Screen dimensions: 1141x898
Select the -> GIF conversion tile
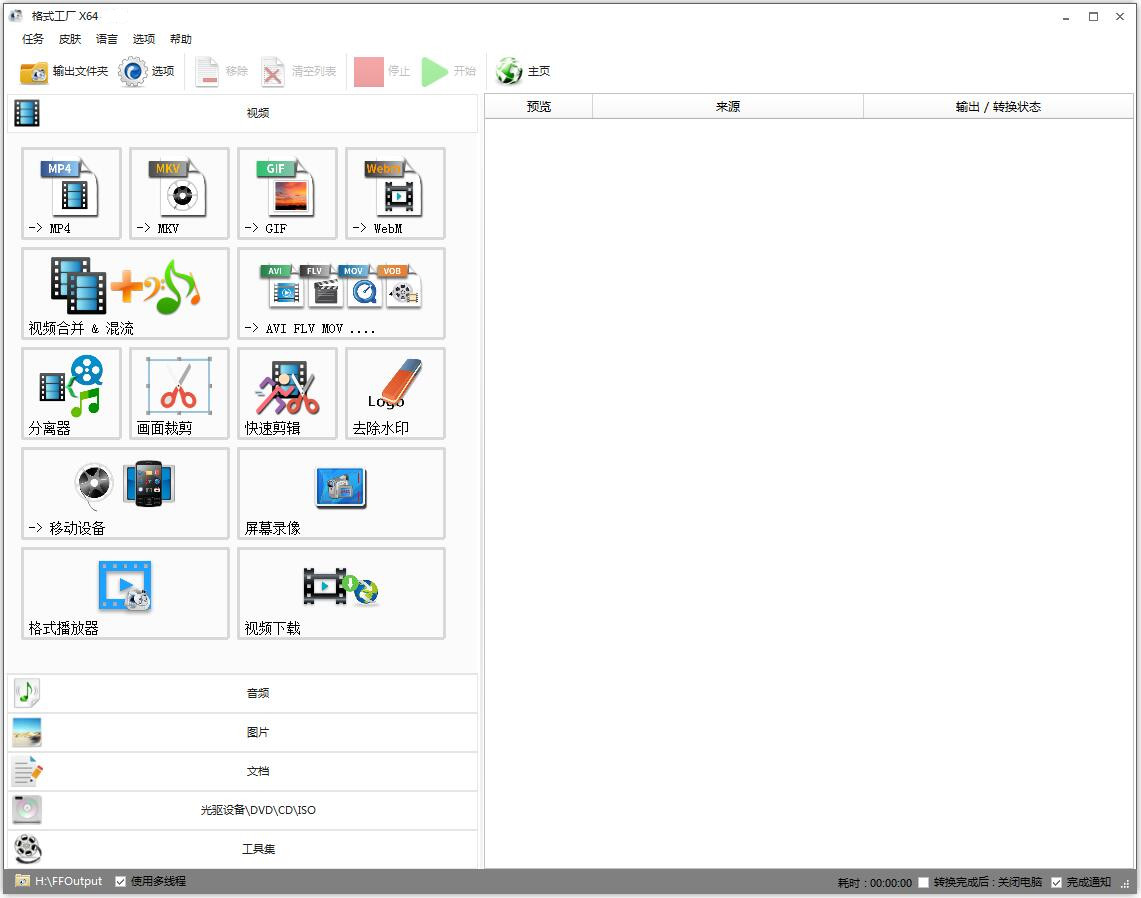[x=287, y=194]
